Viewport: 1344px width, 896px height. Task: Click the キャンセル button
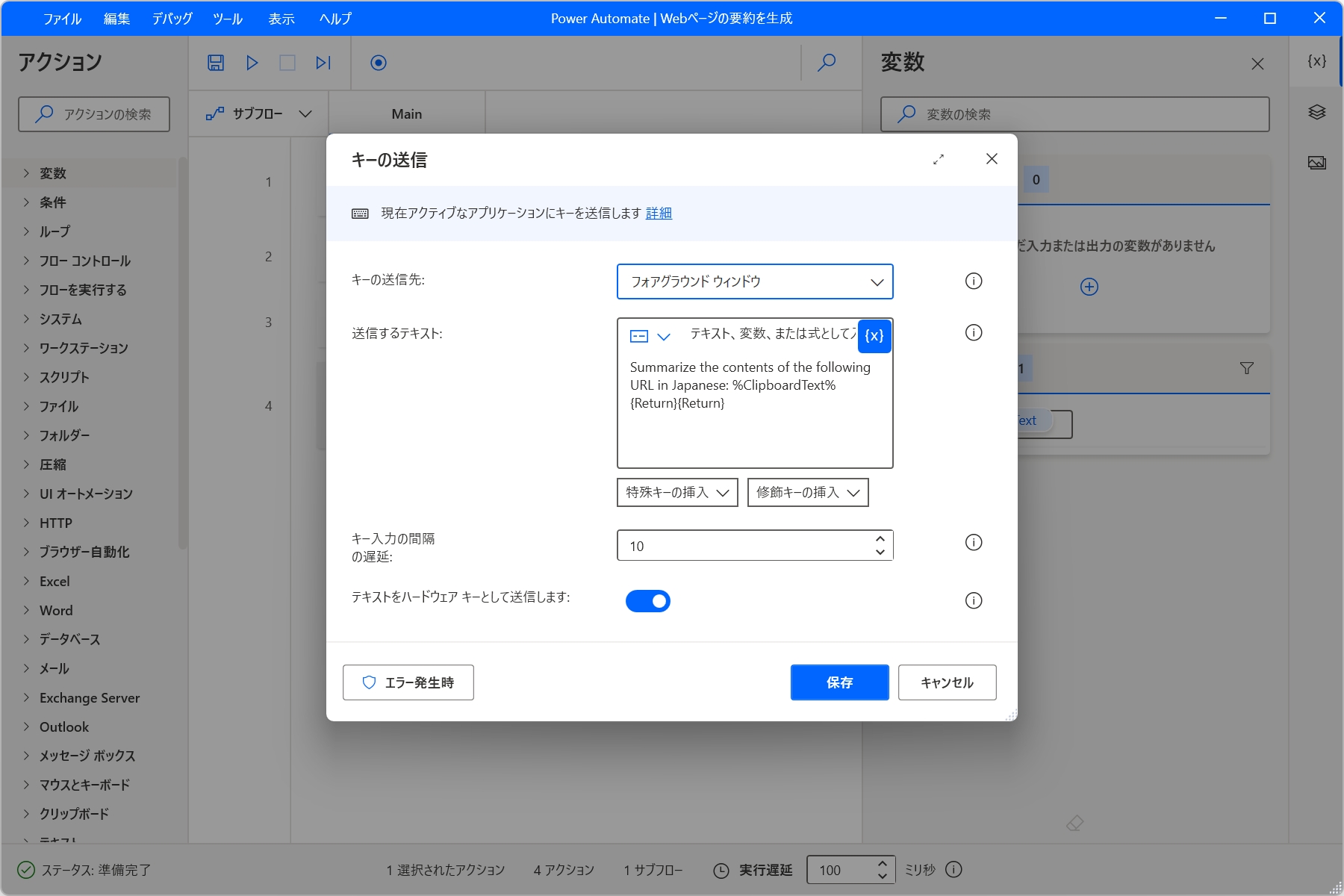[x=948, y=682]
